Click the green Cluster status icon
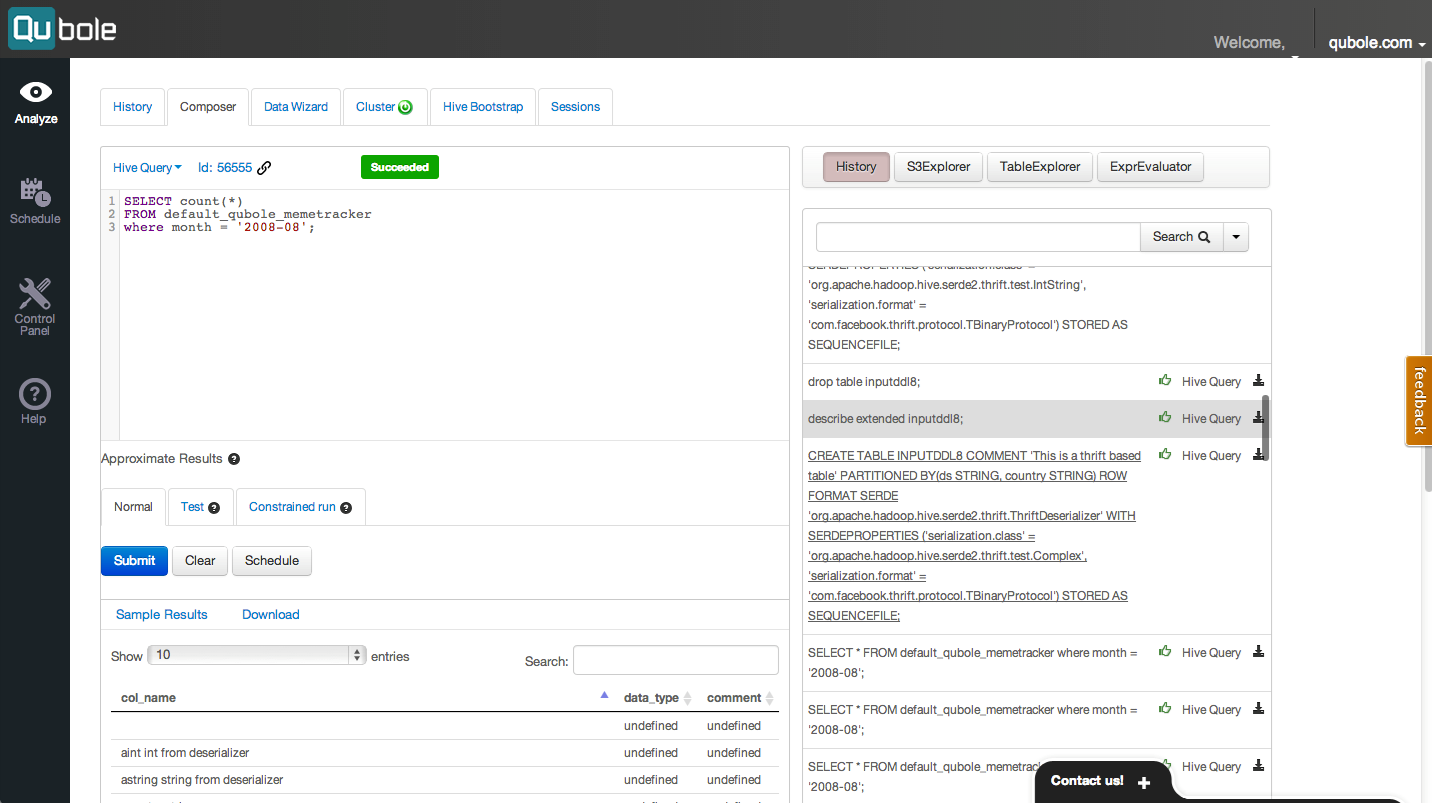This screenshot has height=803, width=1432. coord(405,107)
